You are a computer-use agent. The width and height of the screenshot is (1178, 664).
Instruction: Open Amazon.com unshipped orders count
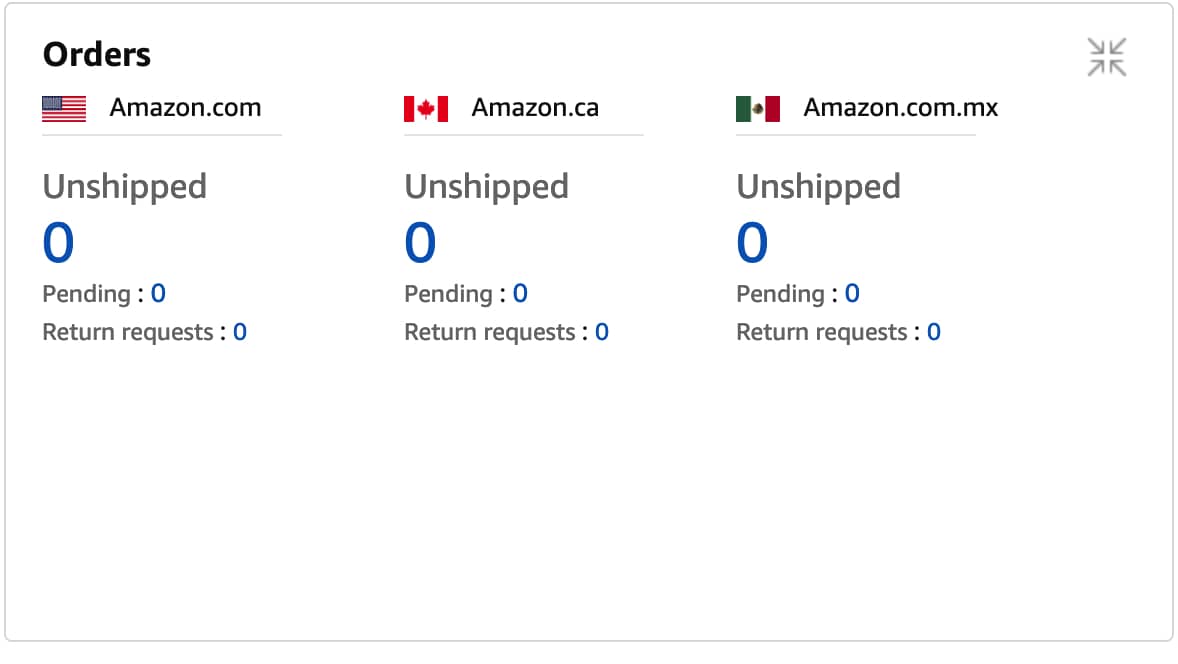pos(57,241)
